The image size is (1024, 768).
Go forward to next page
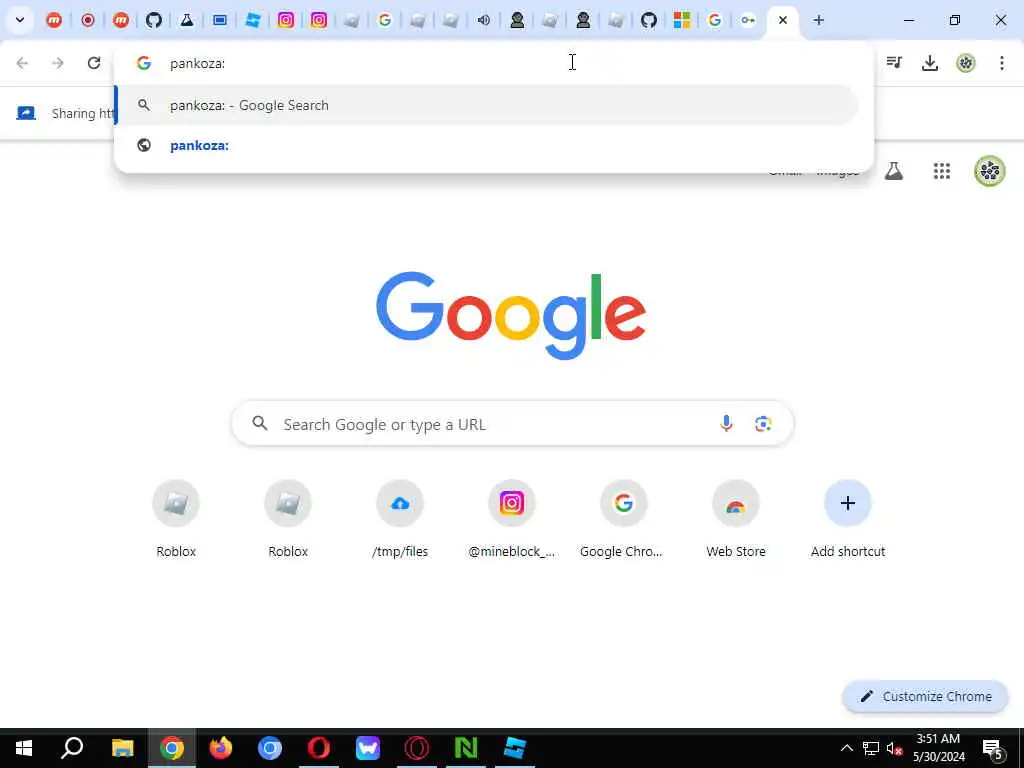[x=58, y=63]
